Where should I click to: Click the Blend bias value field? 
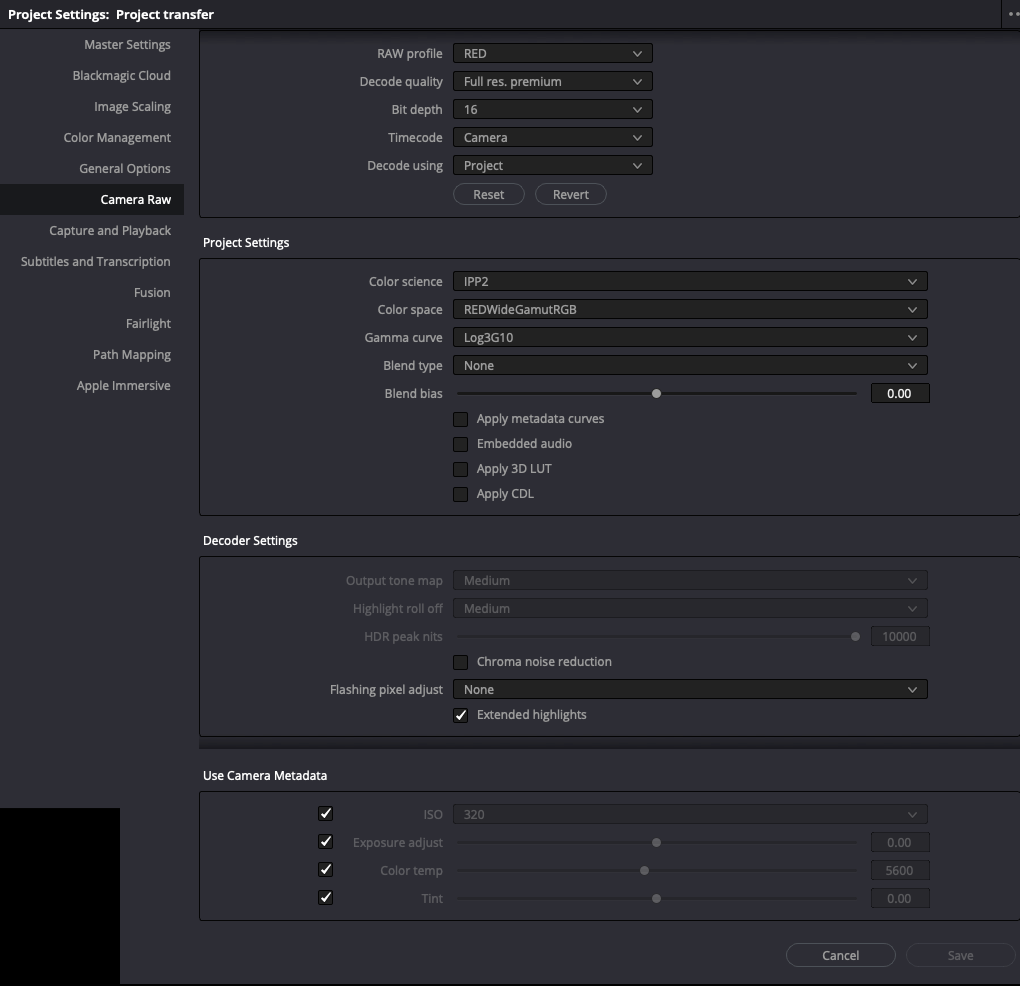(x=899, y=394)
